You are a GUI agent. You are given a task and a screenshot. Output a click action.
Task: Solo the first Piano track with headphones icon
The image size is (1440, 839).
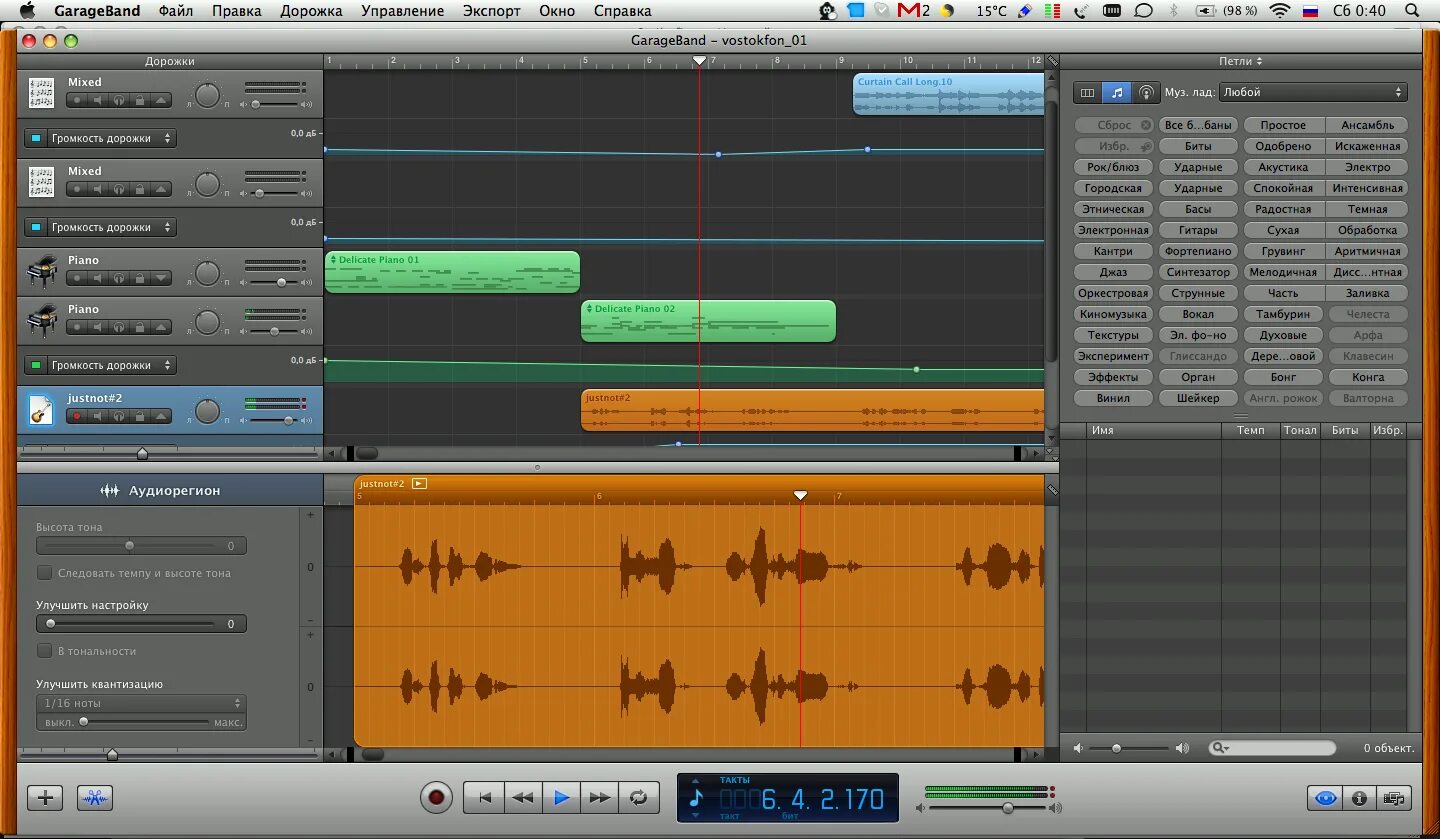click(x=120, y=277)
